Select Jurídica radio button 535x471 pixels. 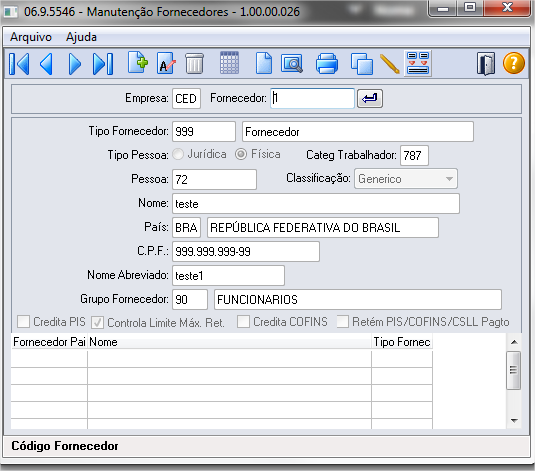(x=178, y=154)
